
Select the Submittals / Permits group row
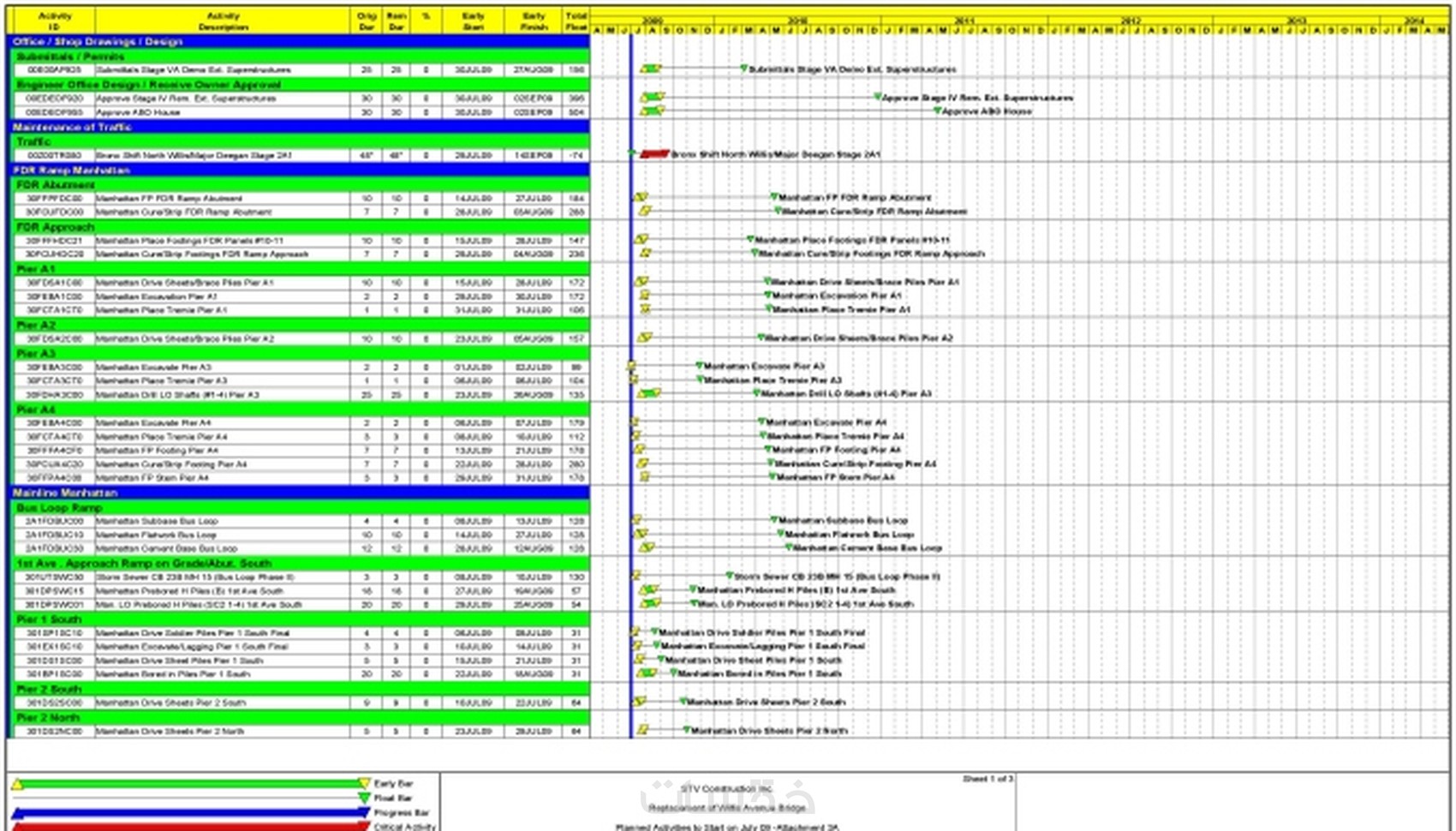300,56
